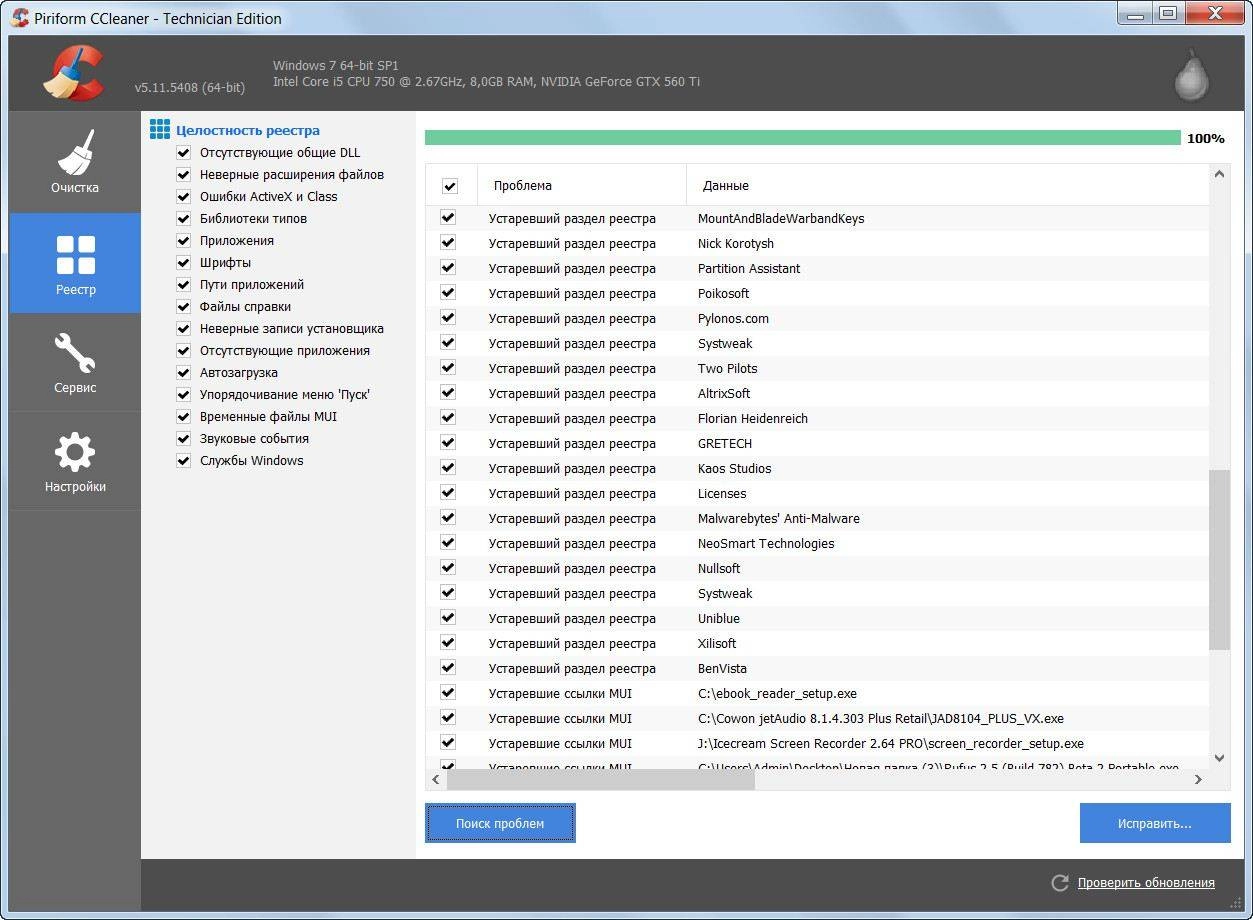
Task: Click the Licenses entry
Action: [722, 493]
